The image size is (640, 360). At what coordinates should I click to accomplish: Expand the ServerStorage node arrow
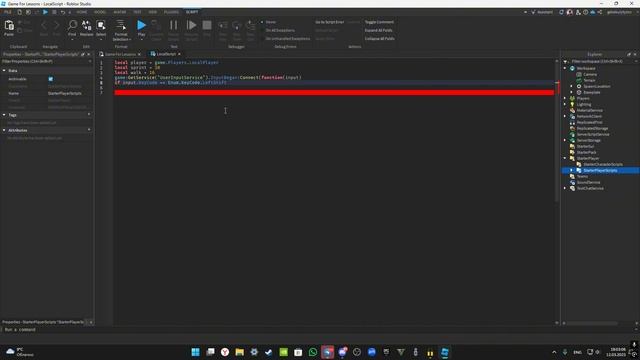tap(565, 140)
